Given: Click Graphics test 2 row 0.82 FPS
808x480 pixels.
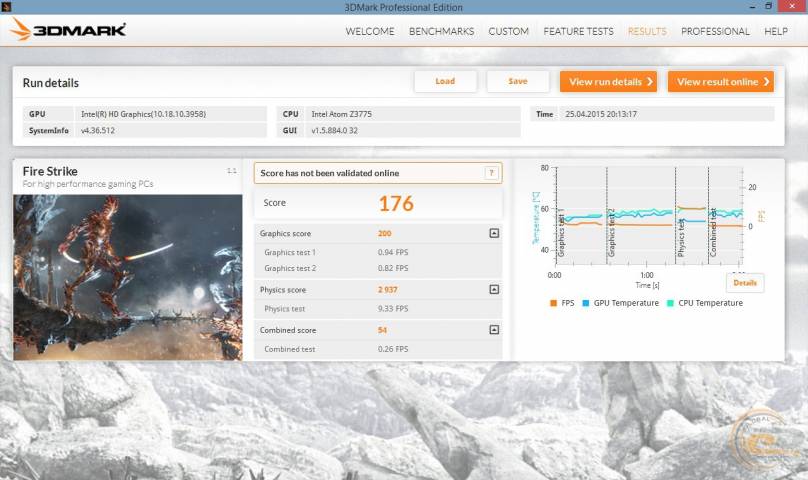Looking at the screenshot, I should 378,268.
